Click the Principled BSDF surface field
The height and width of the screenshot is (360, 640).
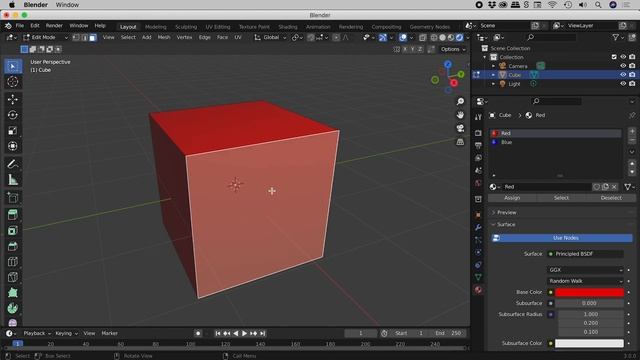click(585, 254)
